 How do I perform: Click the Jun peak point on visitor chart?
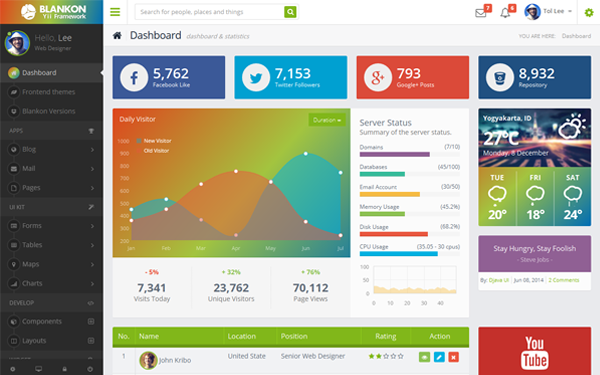point(305,153)
